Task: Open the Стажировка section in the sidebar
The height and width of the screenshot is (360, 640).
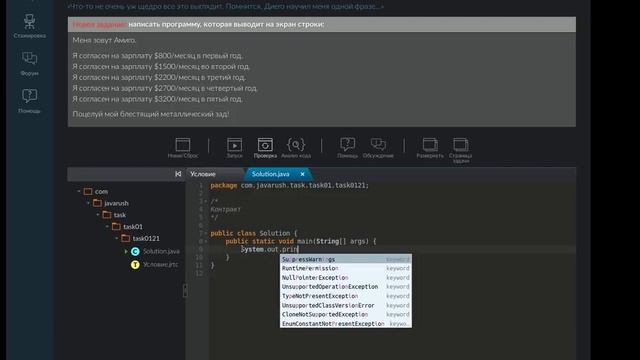Action: click(x=29, y=26)
